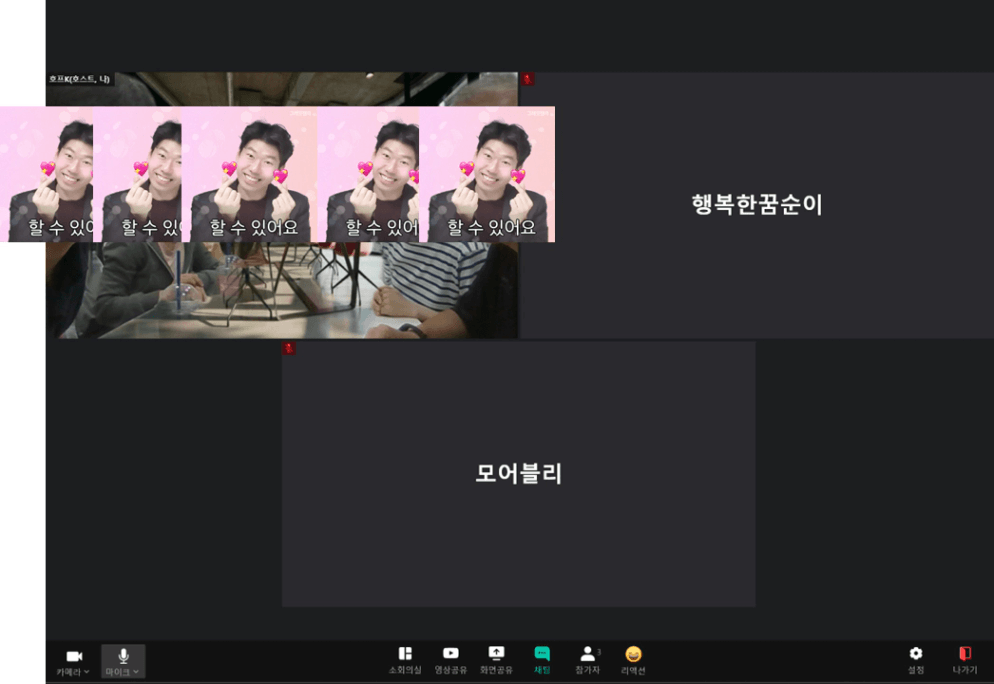The height and width of the screenshot is (684, 994).
Task: Start 화면공유 screen sharing
Action: 496,659
